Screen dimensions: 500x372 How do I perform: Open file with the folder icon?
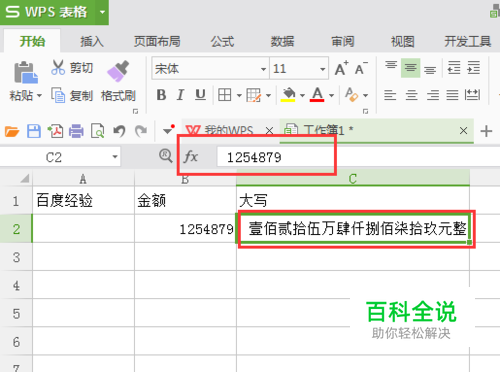tap(12, 131)
